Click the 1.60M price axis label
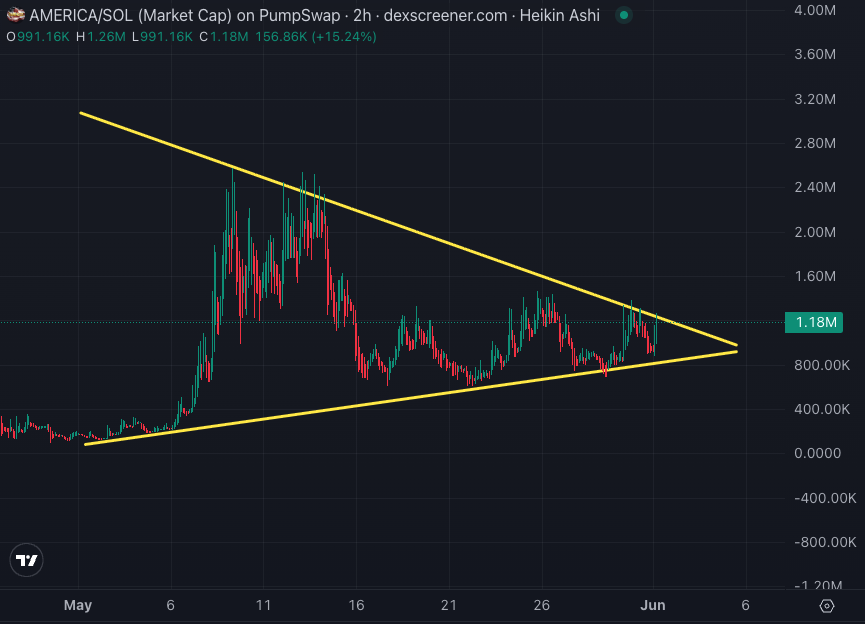 tap(815, 276)
